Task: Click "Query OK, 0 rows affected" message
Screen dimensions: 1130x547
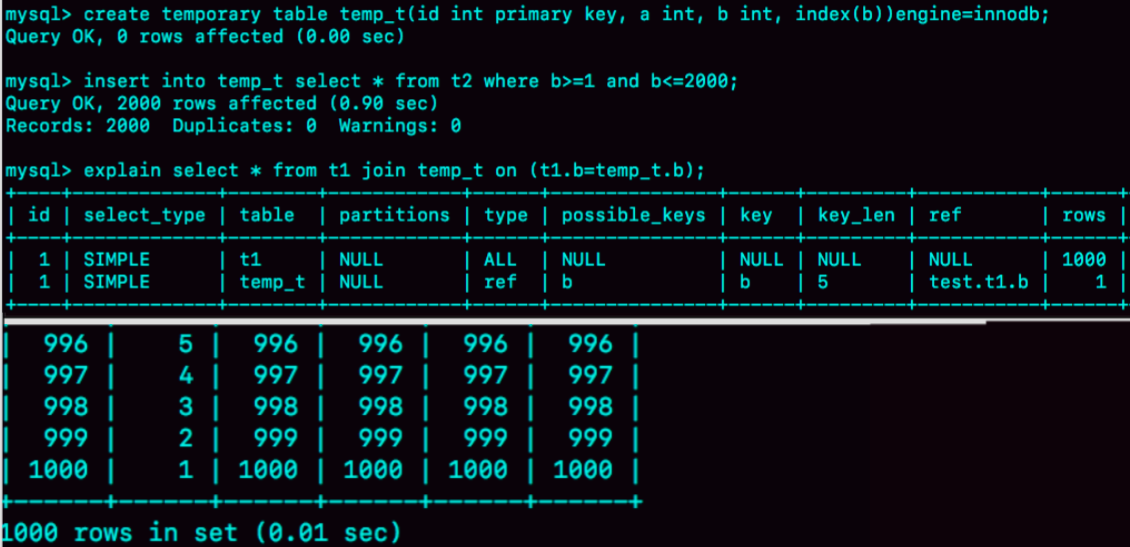Action: tap(205, 37)
